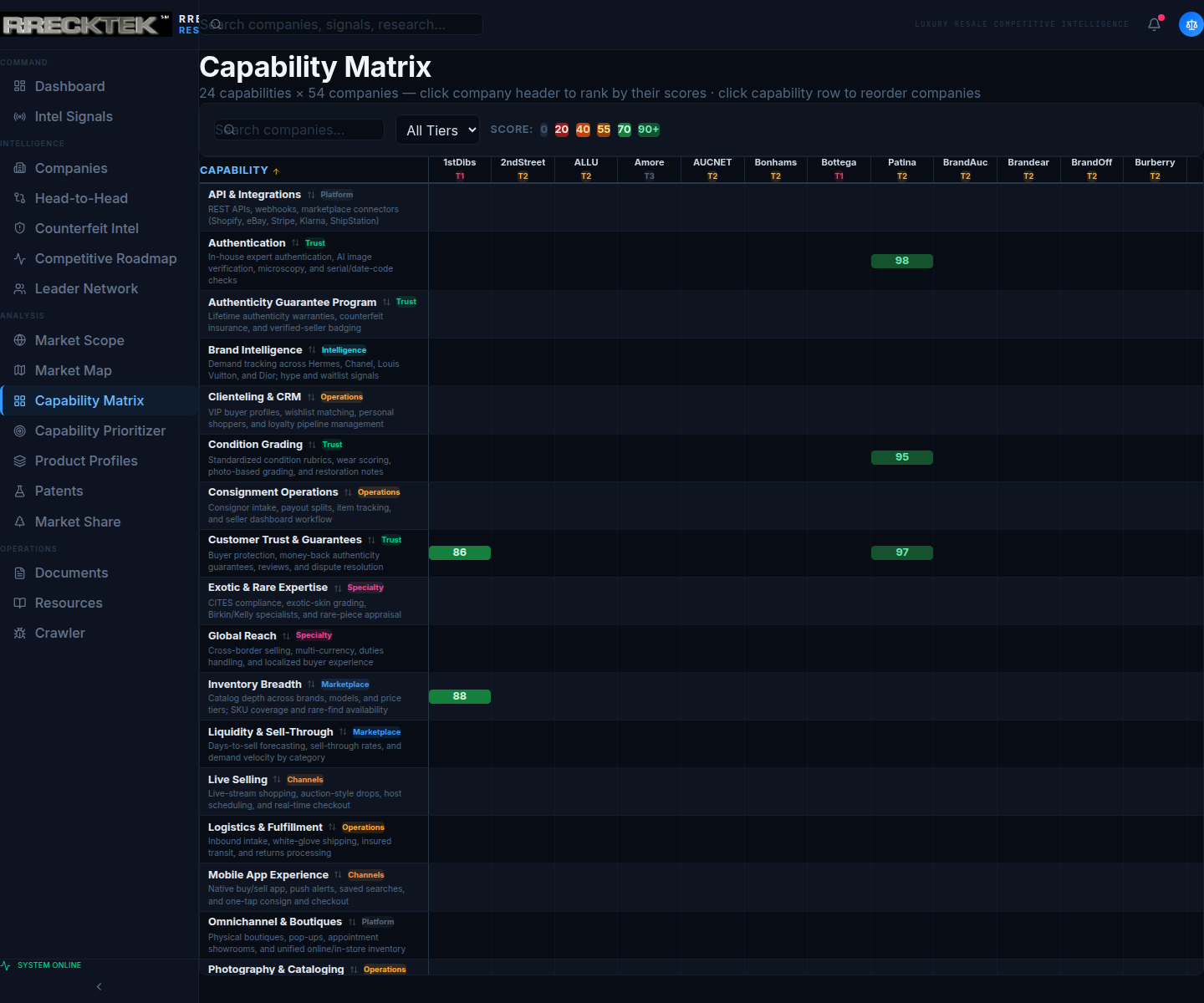
Task: Collapse sidebar with the chevron arrow
Action: pos(99,987)
